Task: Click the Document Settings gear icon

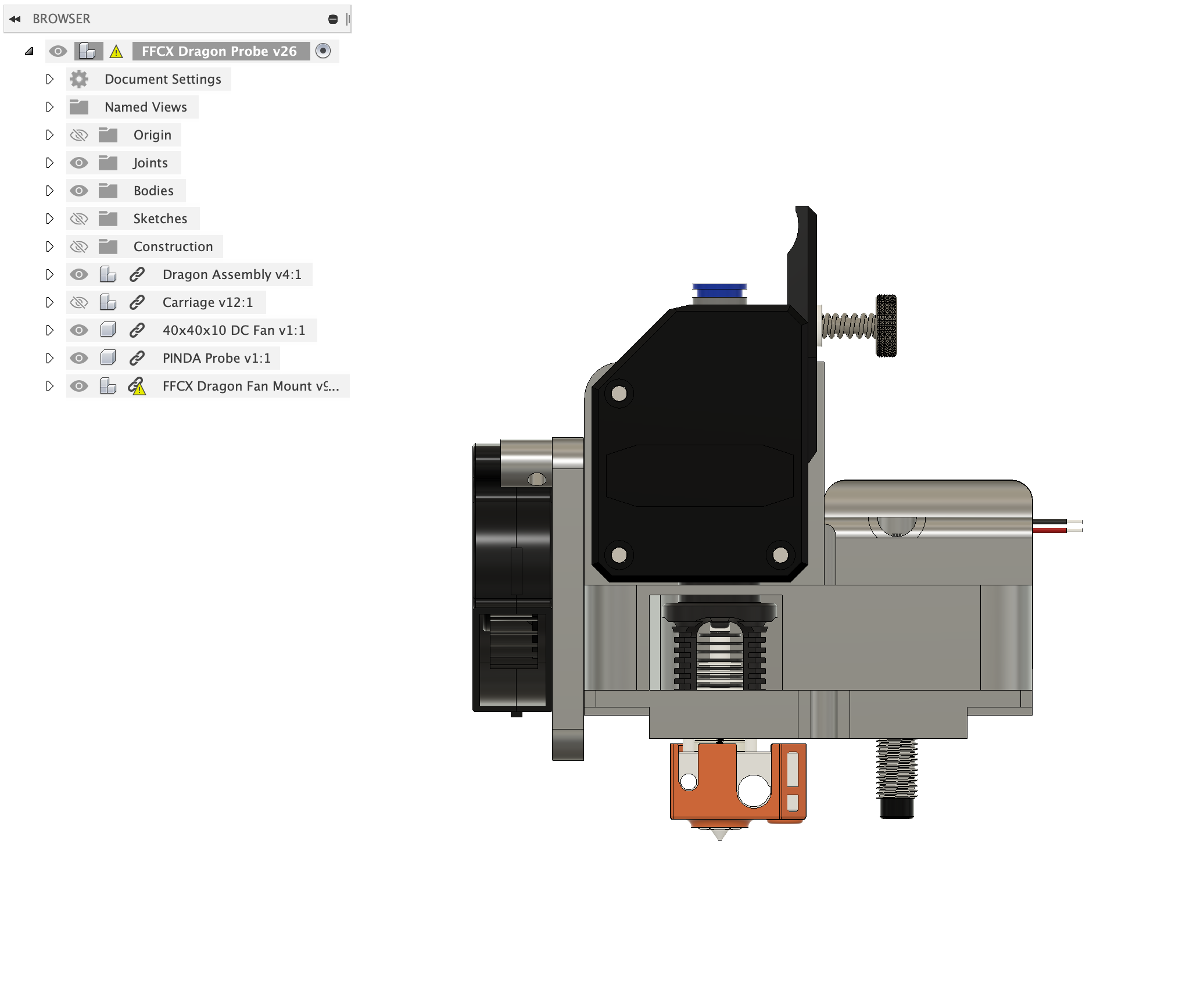Action: pos(78,79)
